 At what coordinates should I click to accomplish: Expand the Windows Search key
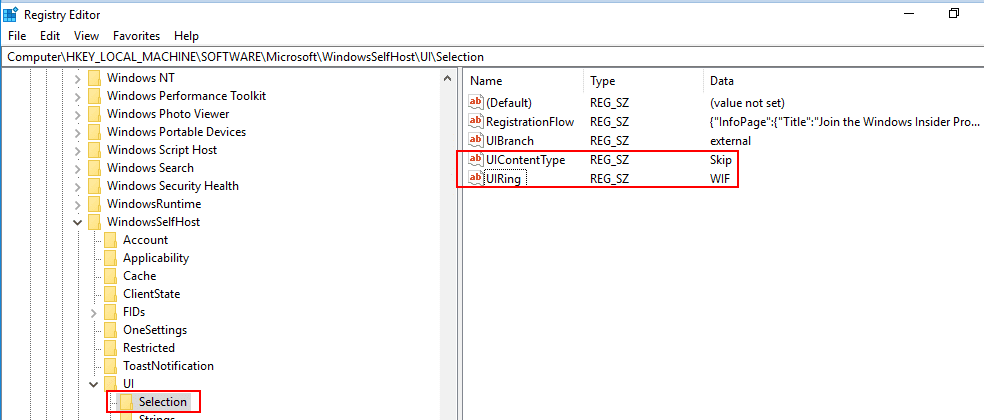(77, 168)
